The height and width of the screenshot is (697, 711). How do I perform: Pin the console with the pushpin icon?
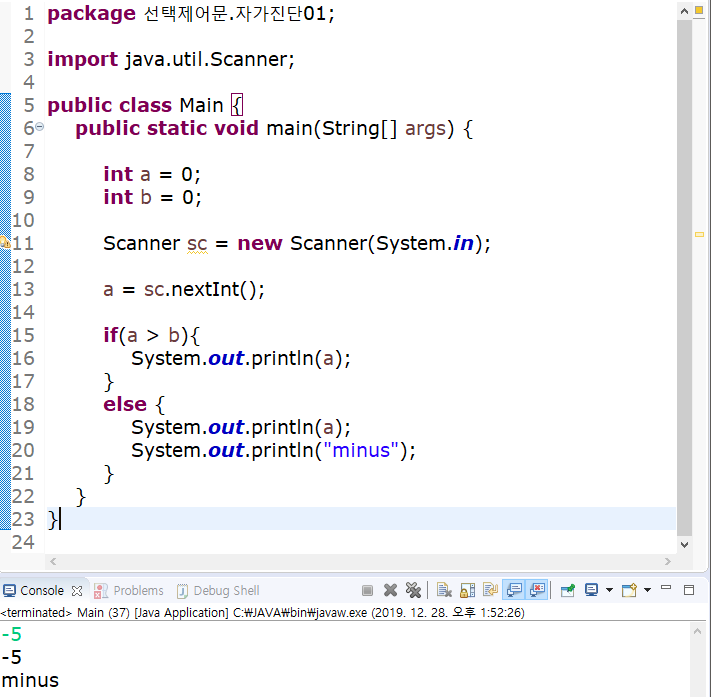(568, 590)
